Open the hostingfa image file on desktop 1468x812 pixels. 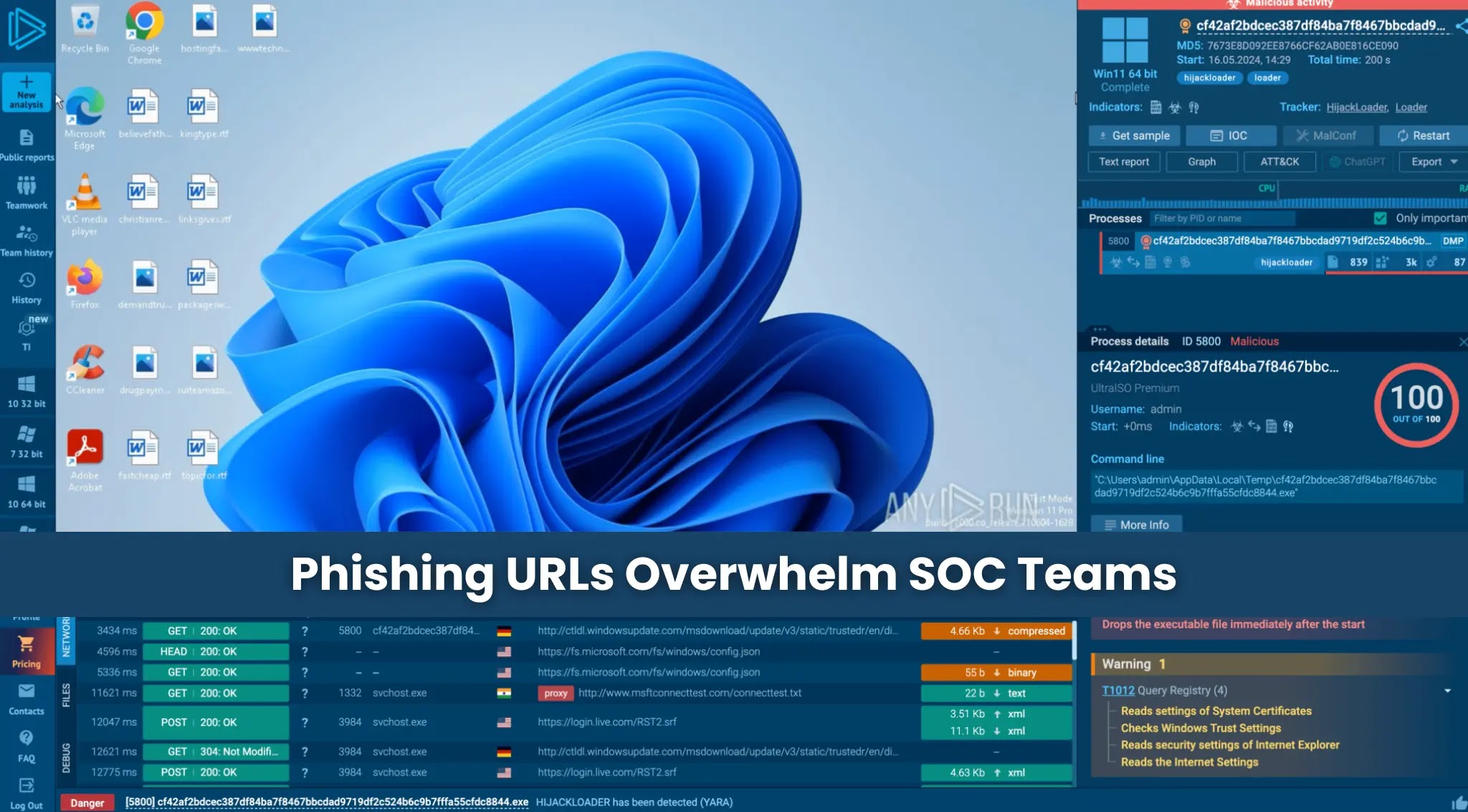[204, 29]
